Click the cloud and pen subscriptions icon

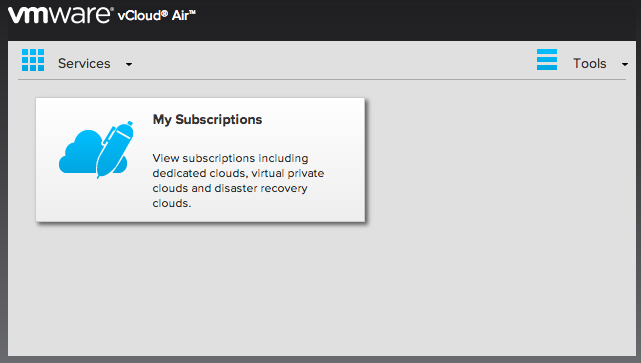click(96, 149)
